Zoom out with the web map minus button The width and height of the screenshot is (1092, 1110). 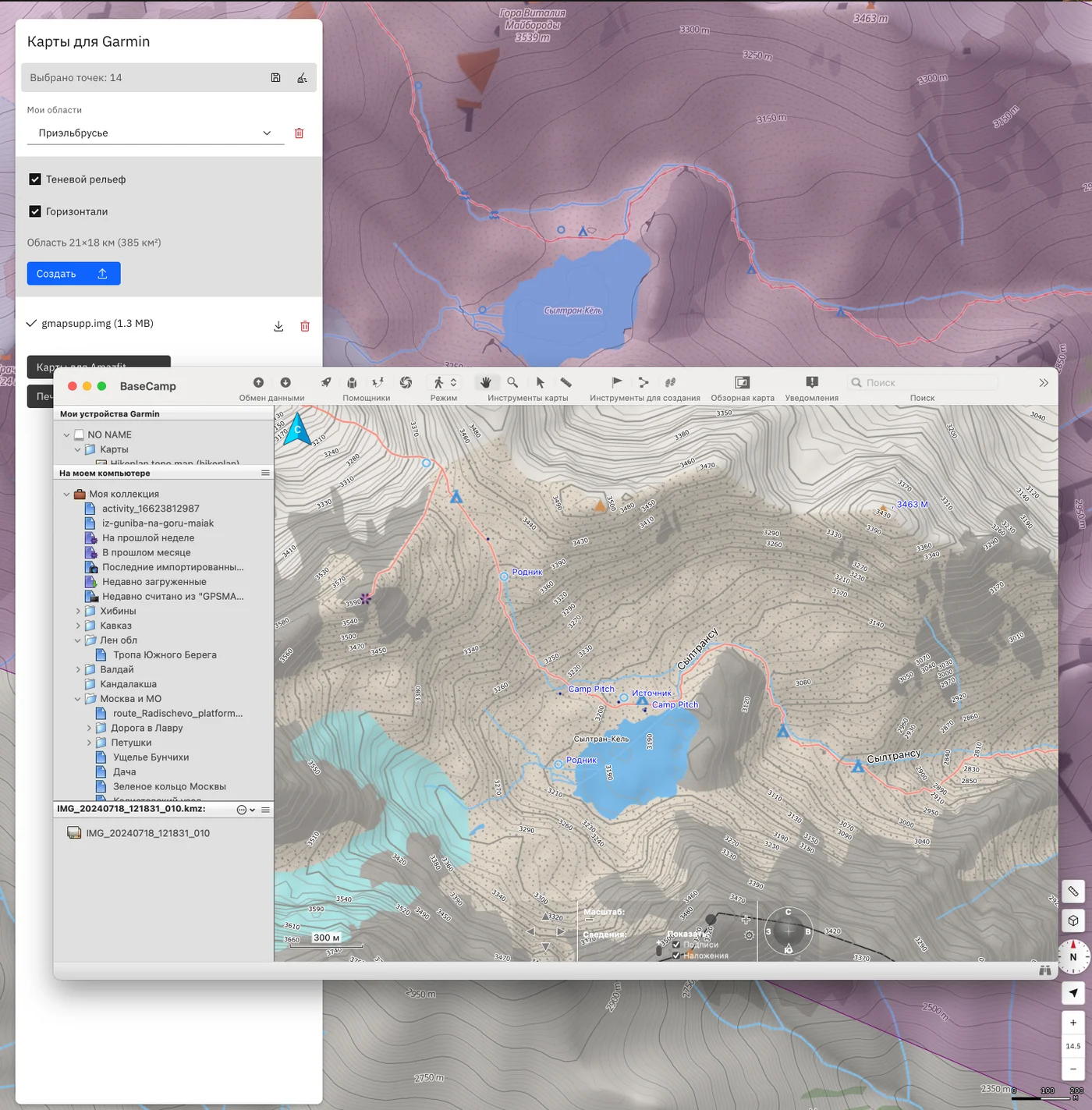(1073, 1069)
